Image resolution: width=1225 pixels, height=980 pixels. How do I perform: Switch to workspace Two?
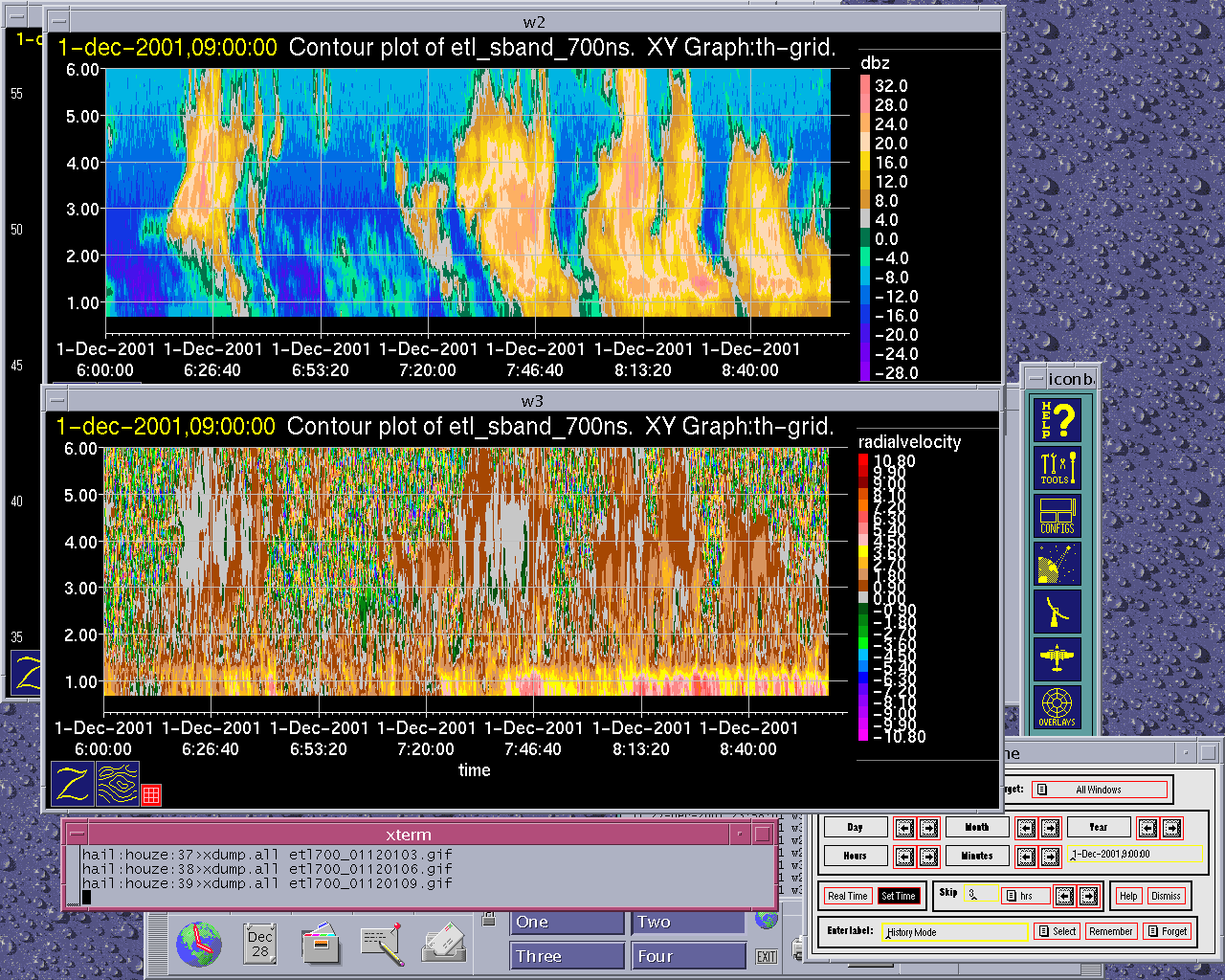[x=687, y=923]
